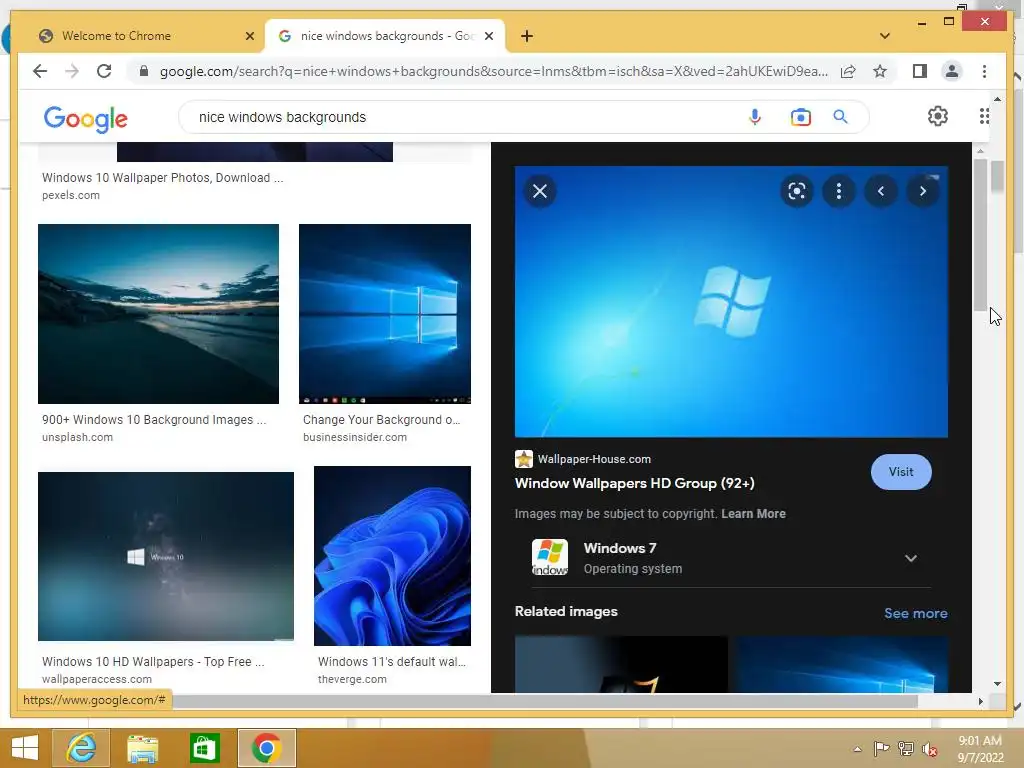Image resolution: width=1024 pixels, height=768 pixels.
Task: Close the image preview panel
Action: [539, 191]
